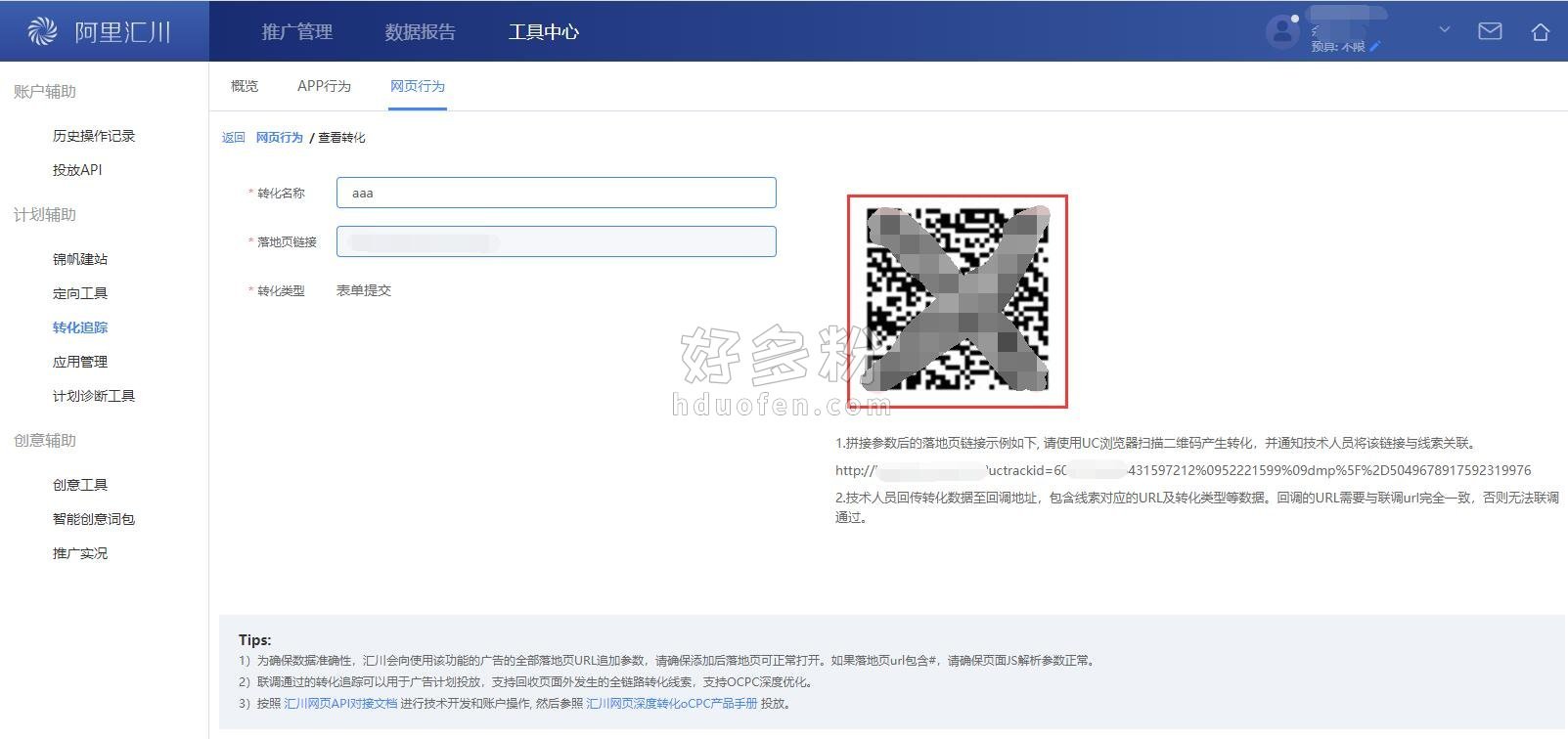1568x739 pixels.
Task: Open 汇川网页API对接文档 link
Action: click(x=340, y=704)
